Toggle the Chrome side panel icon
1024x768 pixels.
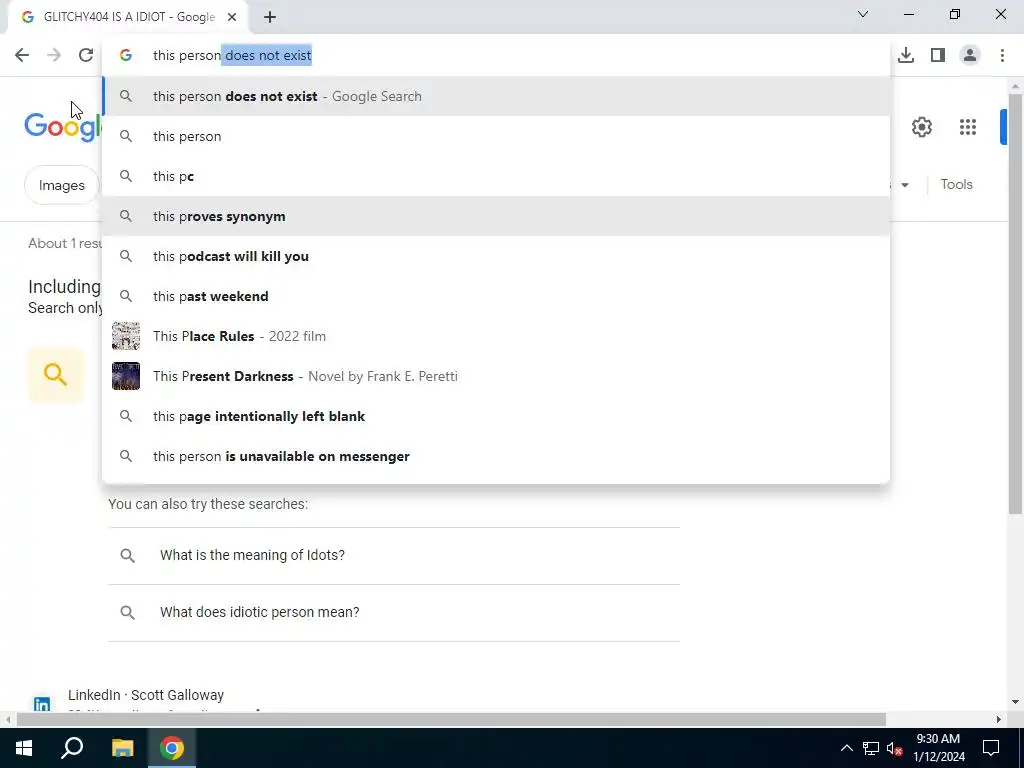(x=938, y=55)
